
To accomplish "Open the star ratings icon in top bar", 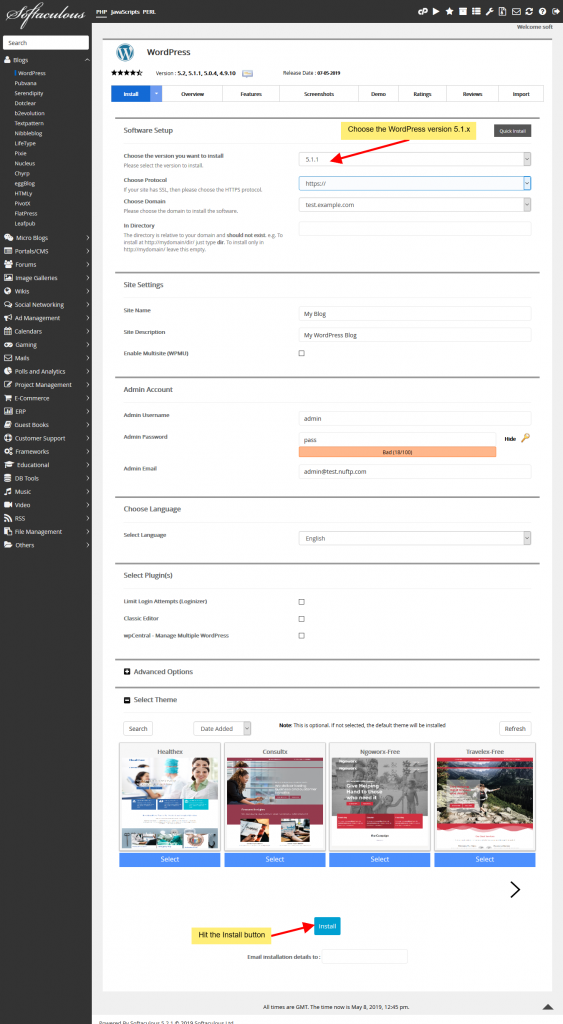I will pyautogui.click(x=449, y=11).
